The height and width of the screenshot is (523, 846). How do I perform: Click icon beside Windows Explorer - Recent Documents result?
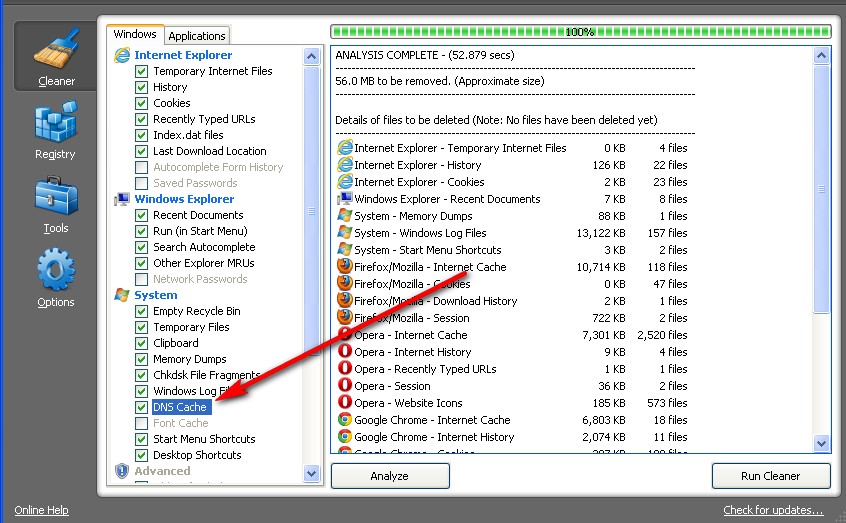(345, 199)
